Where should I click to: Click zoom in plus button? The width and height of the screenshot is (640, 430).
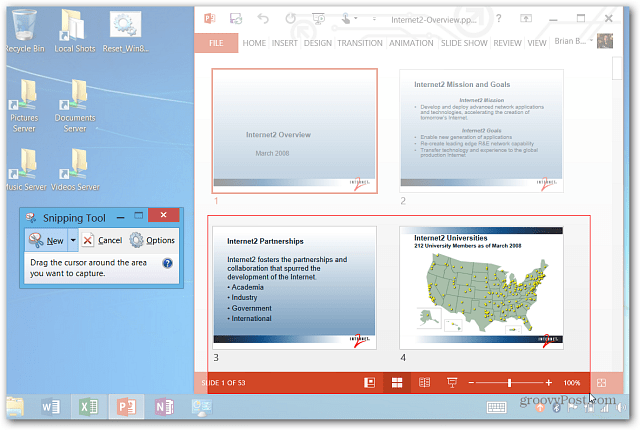tap(549, 383)
